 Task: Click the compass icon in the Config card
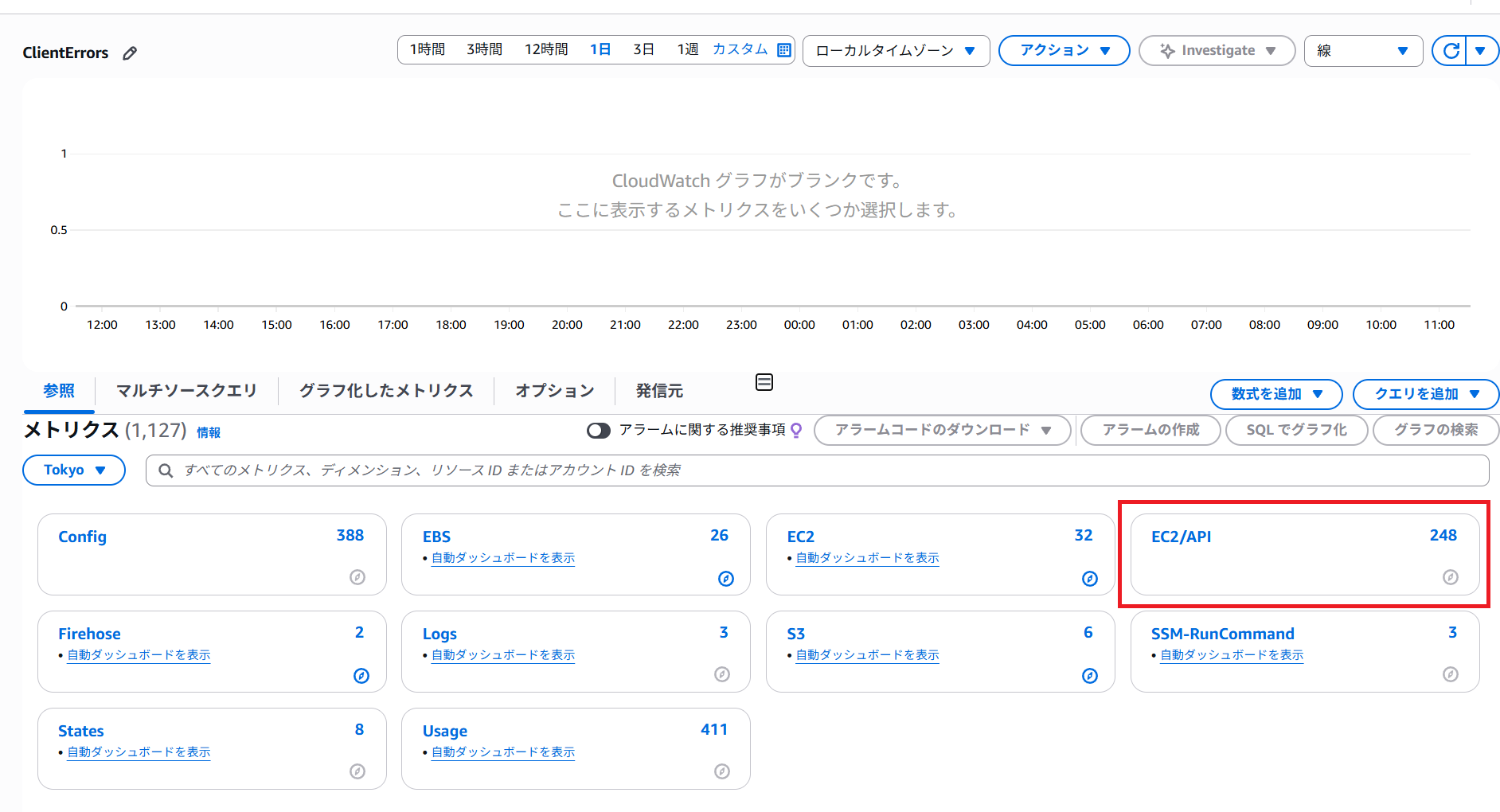click(x=357, y=577)
